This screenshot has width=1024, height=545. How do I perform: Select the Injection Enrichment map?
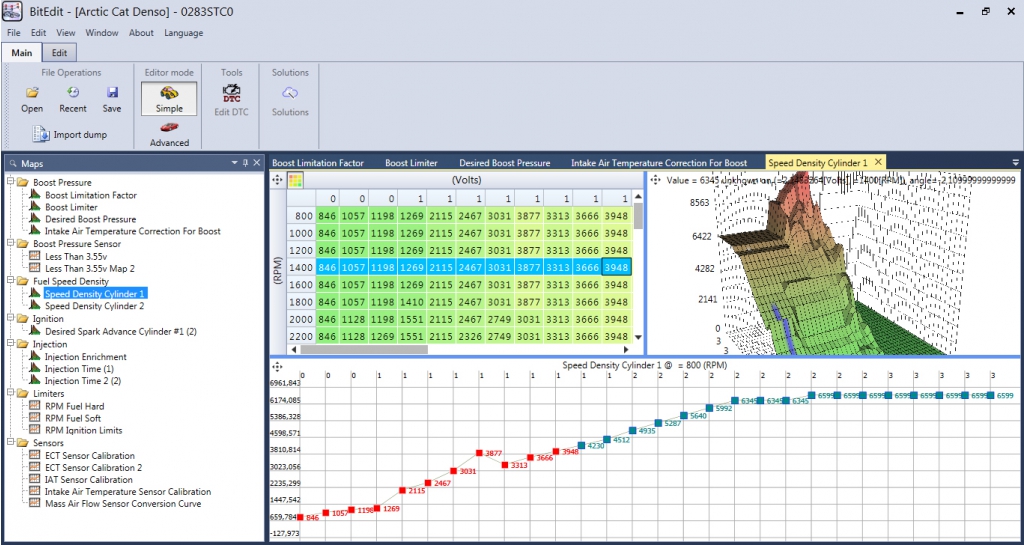(x=86, y=357)
